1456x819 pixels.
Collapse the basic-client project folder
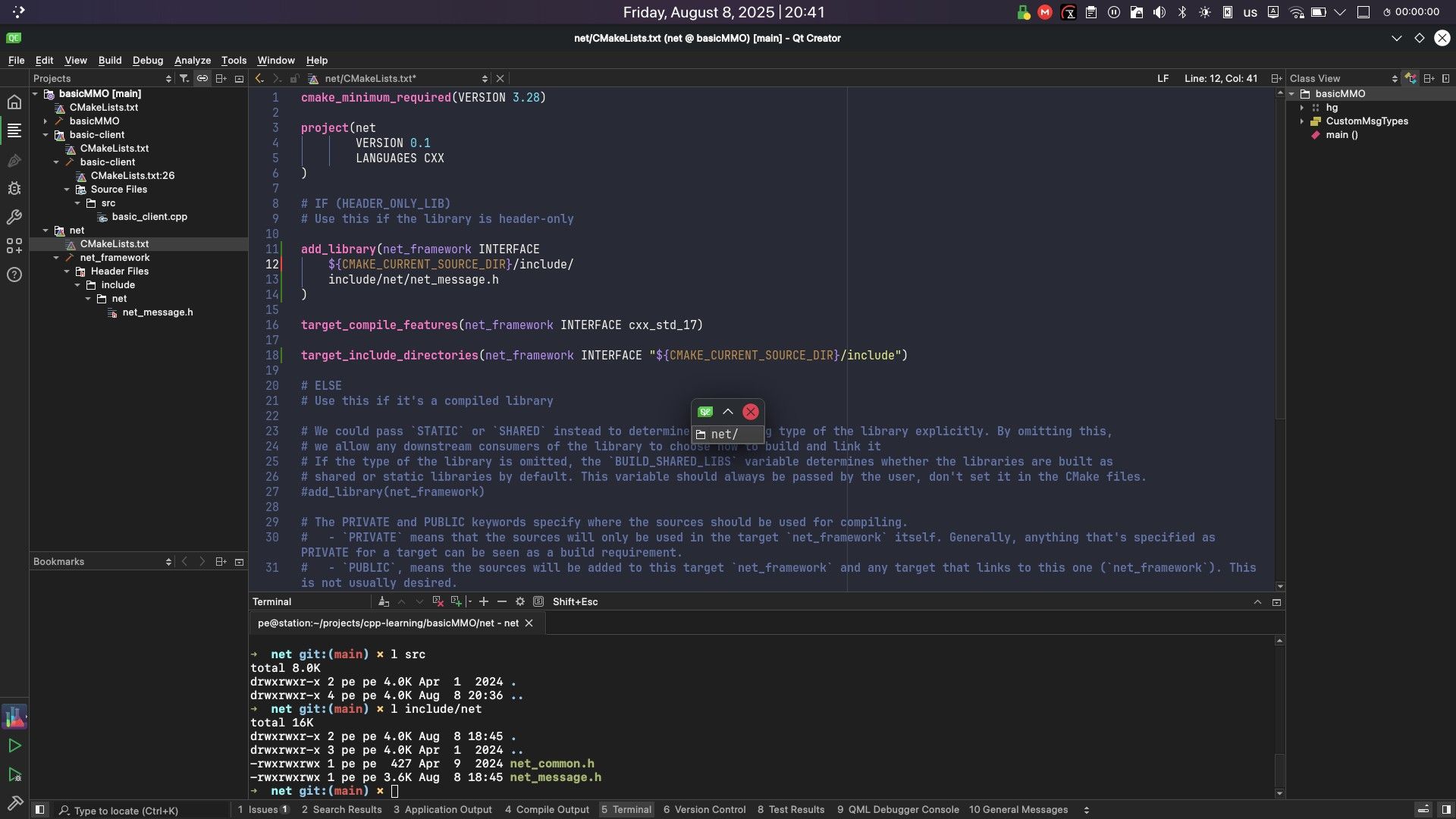[45, 135]
